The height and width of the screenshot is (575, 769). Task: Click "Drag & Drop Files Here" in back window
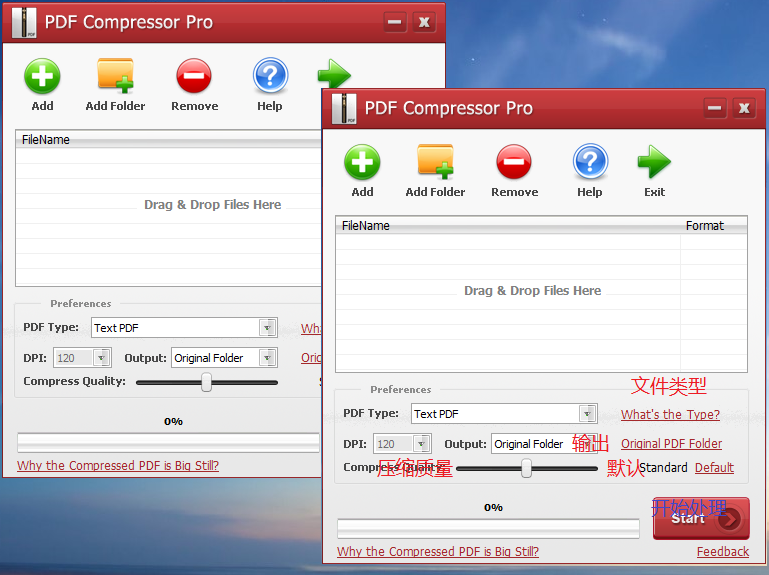[212, 204]
